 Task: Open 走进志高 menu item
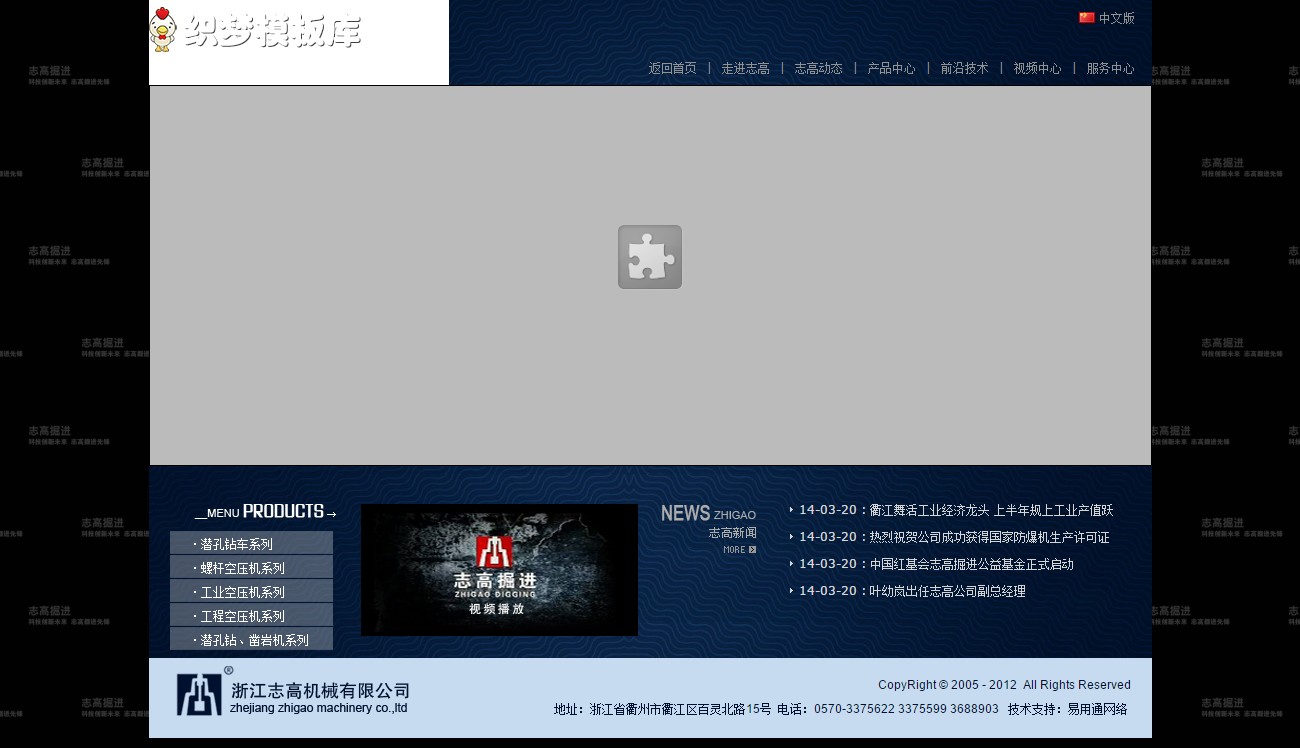745,69
